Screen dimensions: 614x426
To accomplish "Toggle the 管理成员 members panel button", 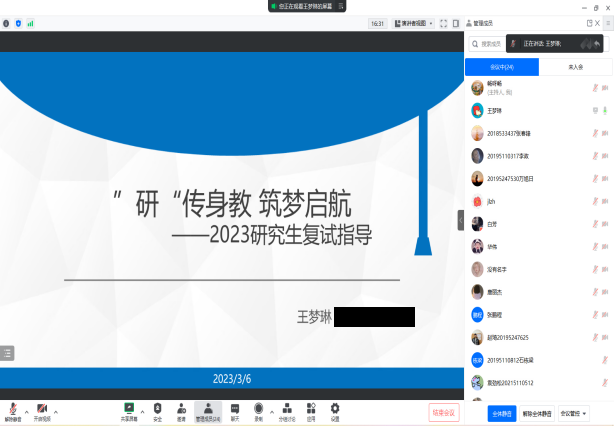I will [x=207, y=408].
